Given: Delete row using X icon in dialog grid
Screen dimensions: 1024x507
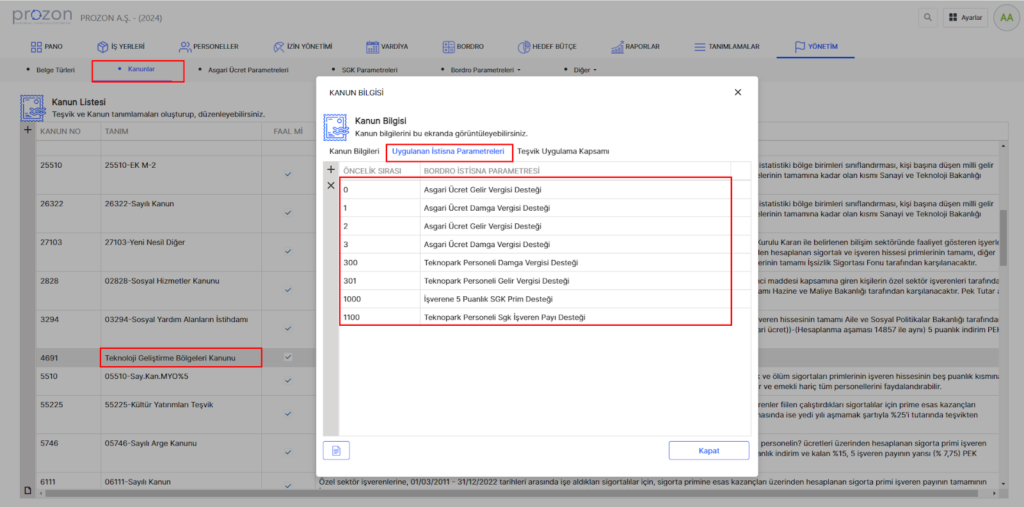Looking at the screenshot, I should pos(331,186).
